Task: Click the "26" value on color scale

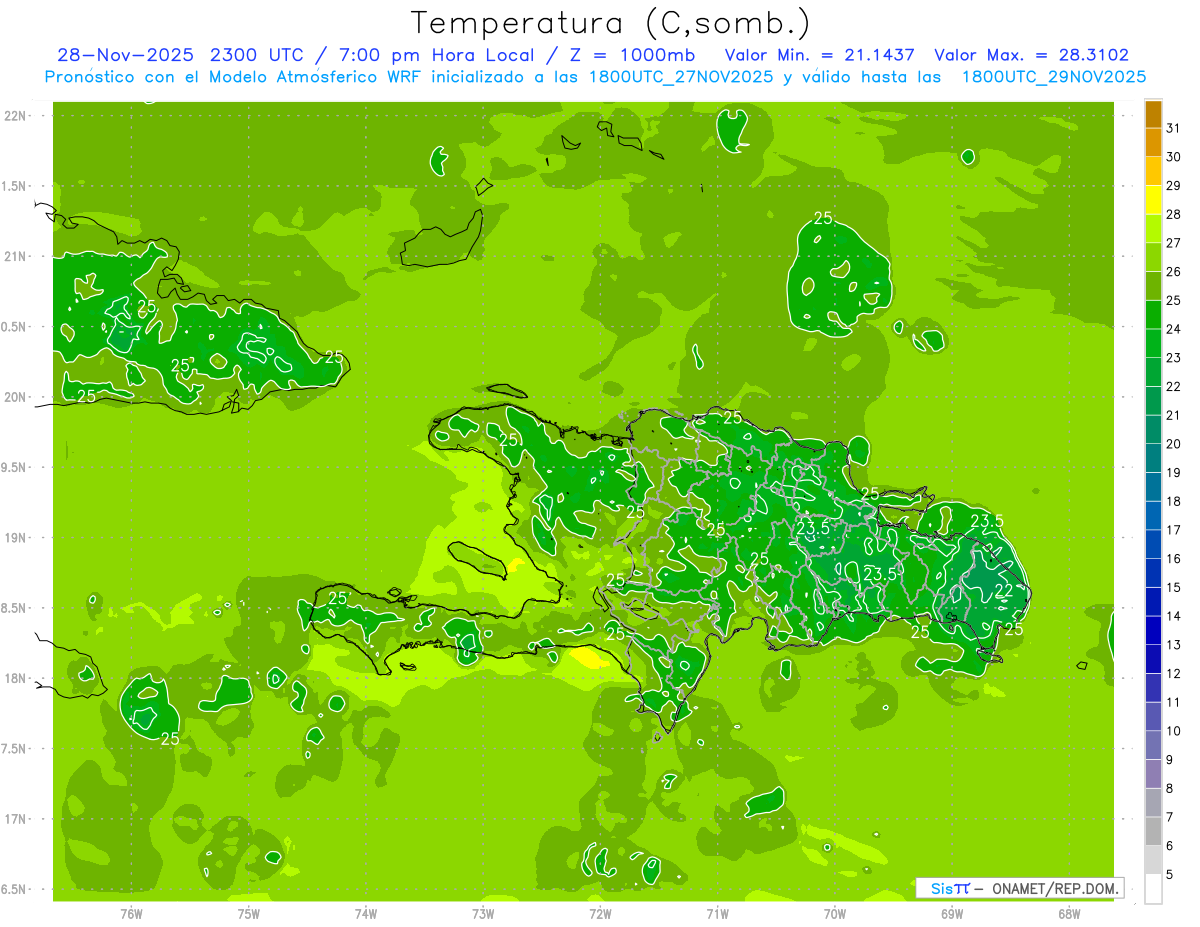Action: point(1174,272)
